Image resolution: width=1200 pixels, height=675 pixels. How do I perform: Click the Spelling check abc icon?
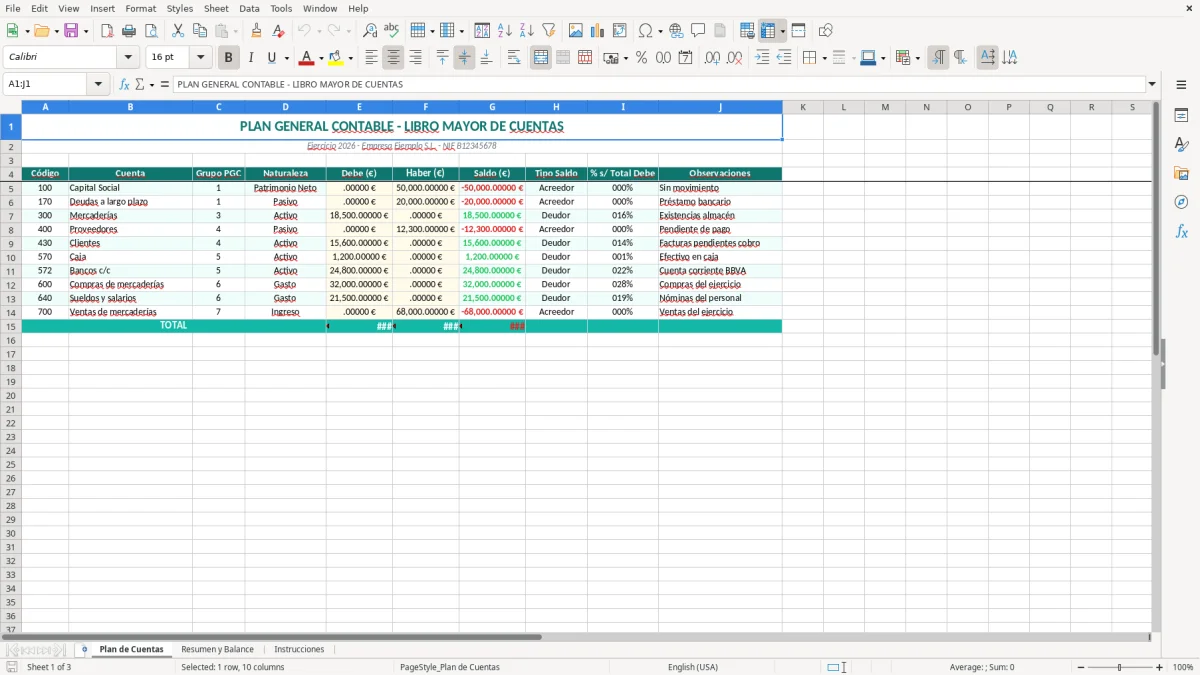pos(392,31)
